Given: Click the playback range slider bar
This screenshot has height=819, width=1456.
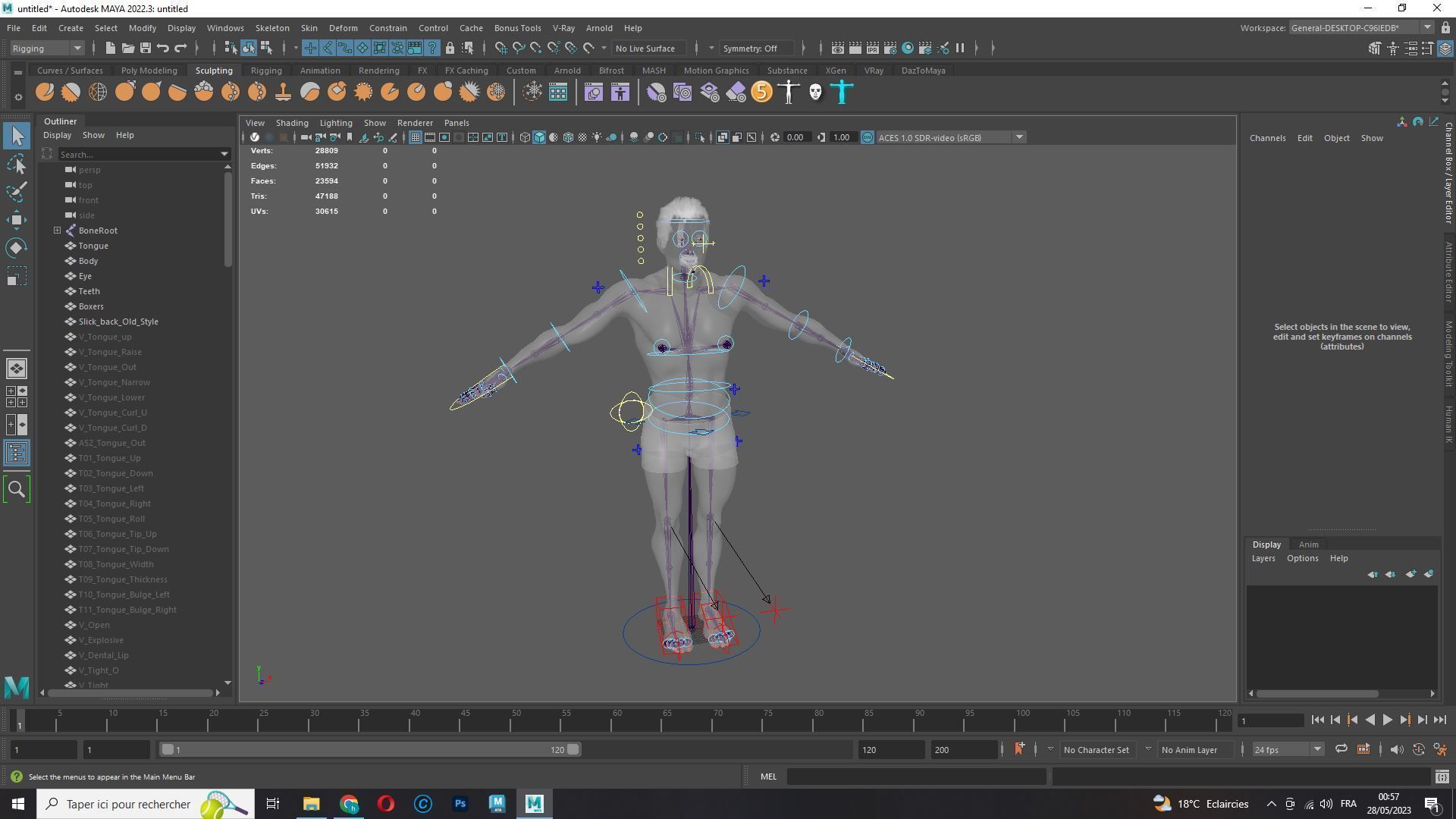Looking at the screenshot, I should [370, 749].
